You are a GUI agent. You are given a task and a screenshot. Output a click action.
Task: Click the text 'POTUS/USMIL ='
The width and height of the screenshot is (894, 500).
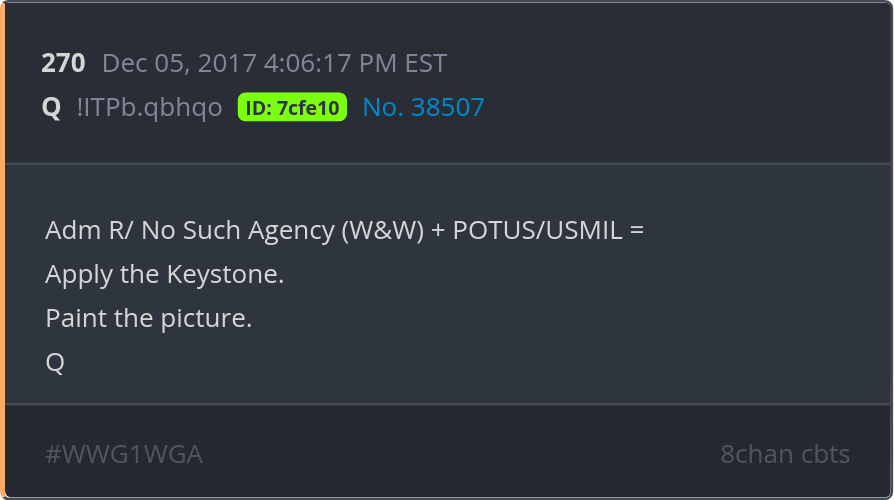(x=548, y=230)
